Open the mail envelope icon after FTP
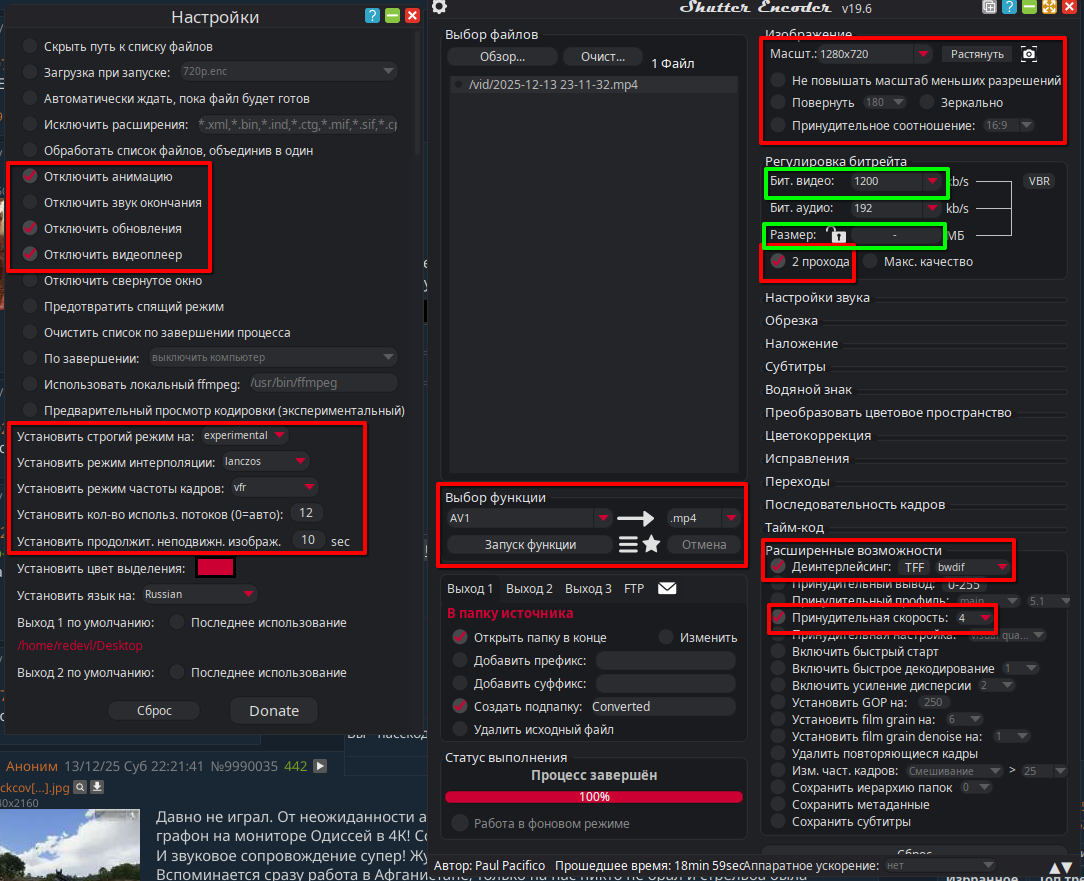 tap(667, 588)
